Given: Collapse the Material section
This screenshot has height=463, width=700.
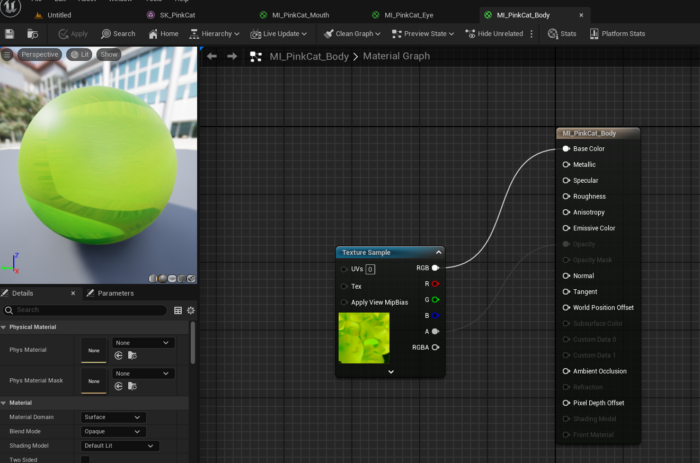Looking at the screenshot, I should pyautogui.click(x=4, y=403).
